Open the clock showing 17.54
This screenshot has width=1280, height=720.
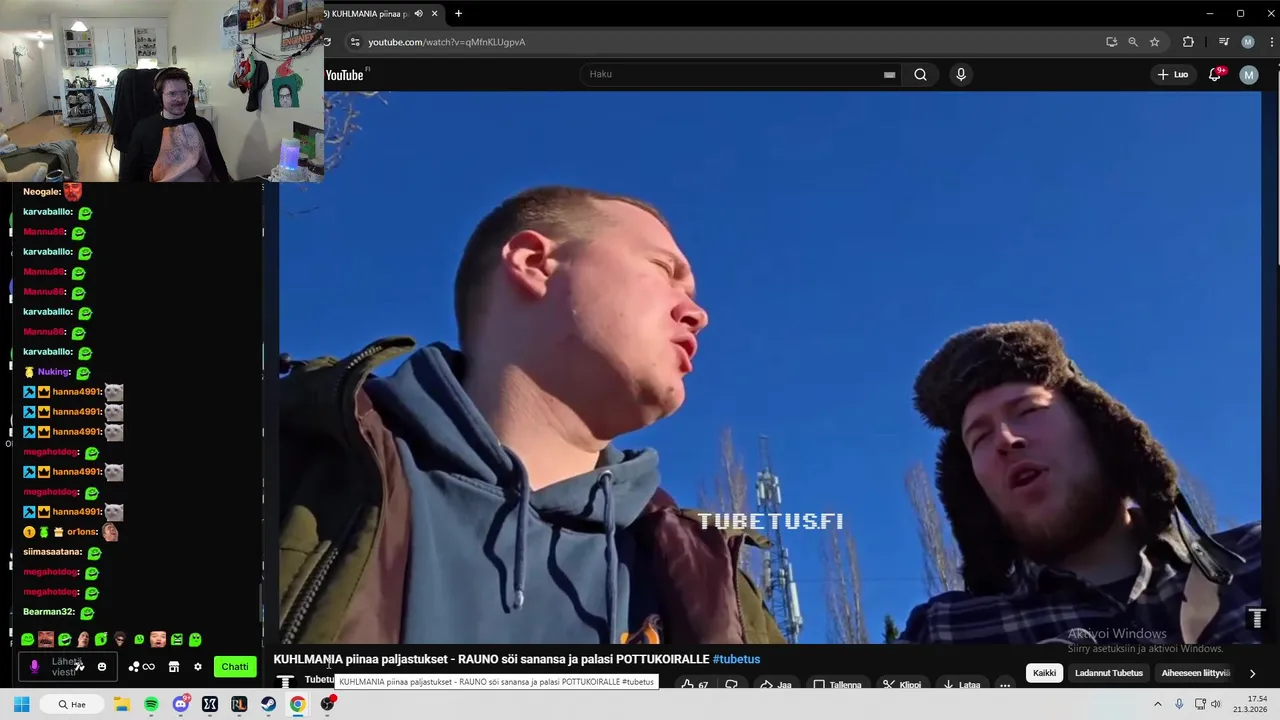click(x=1250, y=704)
